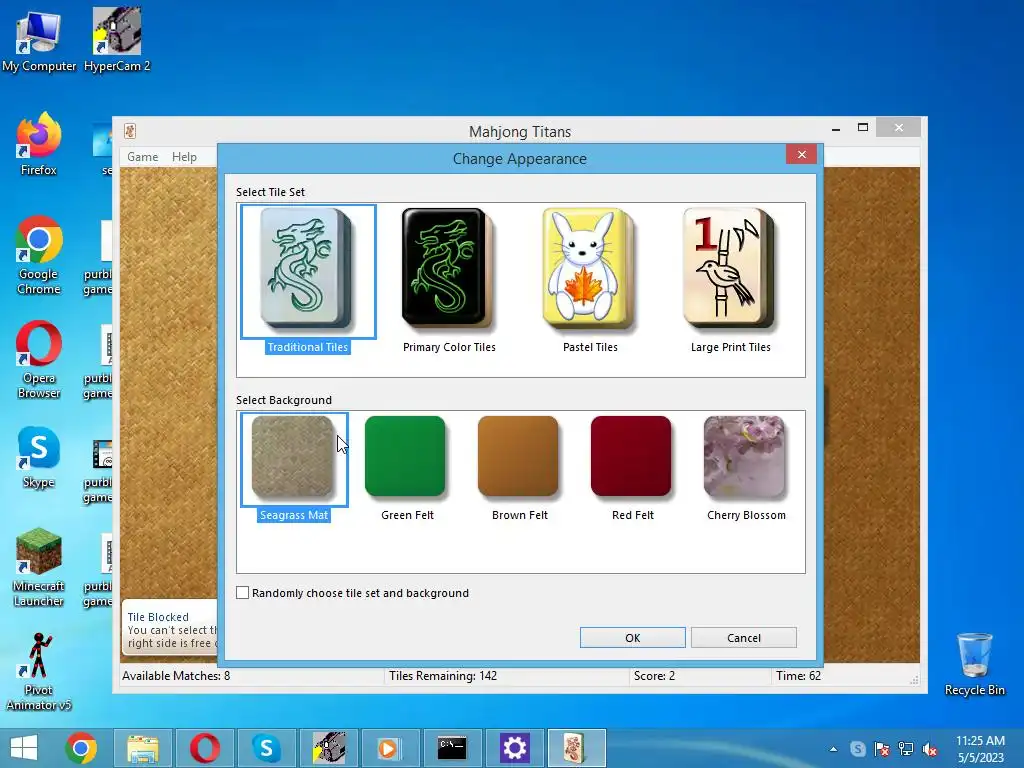Viewport: 1024px width, 768px height.
Task: Open Skype from the taskbar
Action: coord(266,748)
